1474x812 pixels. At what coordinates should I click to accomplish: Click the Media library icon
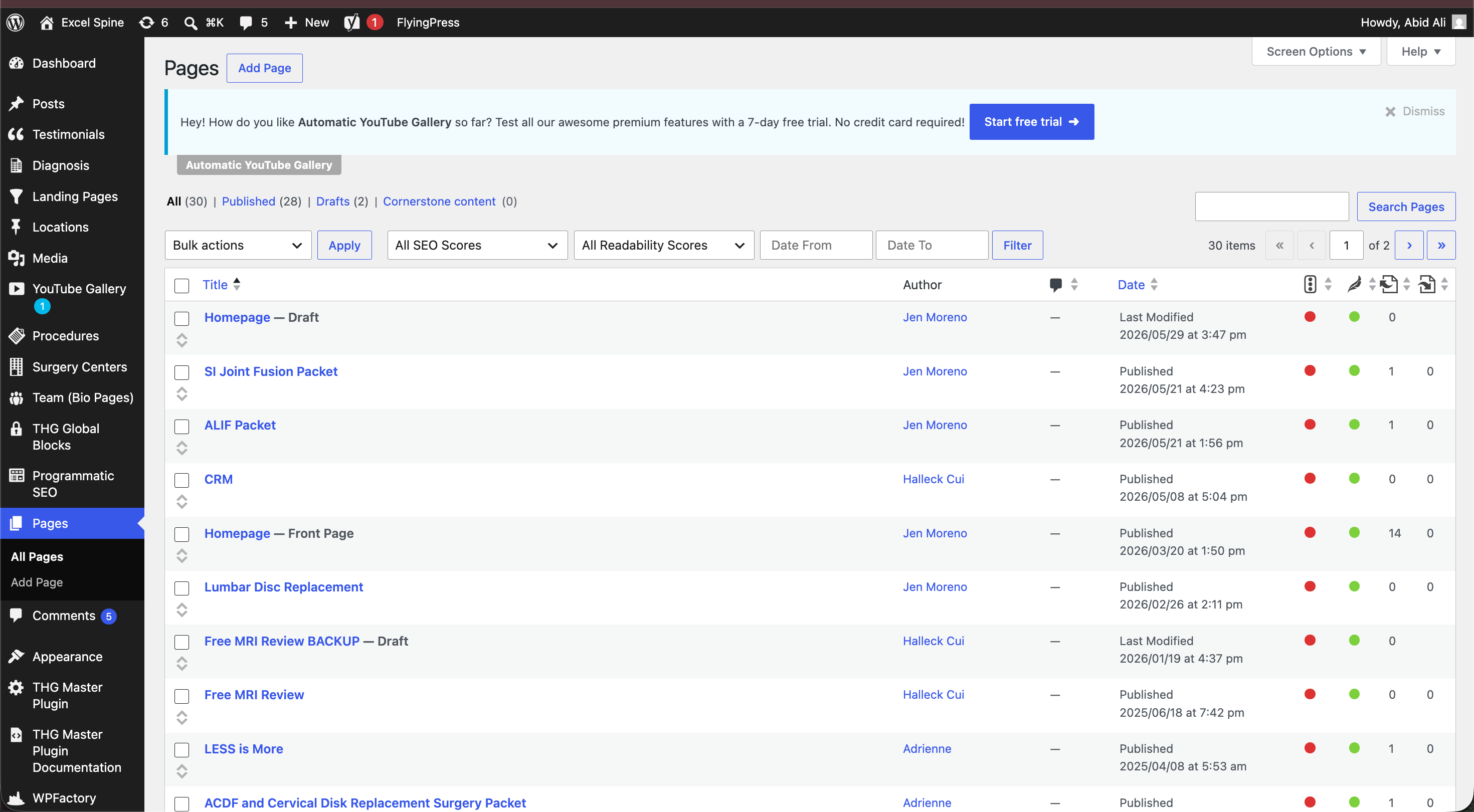17,258
